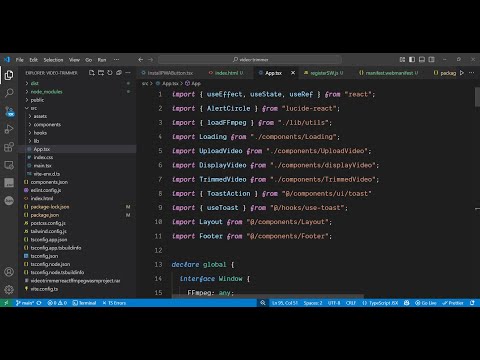Toggle the secondary side bar layout button
This screenshot has width=480, height=360.
tap(431, 59)
